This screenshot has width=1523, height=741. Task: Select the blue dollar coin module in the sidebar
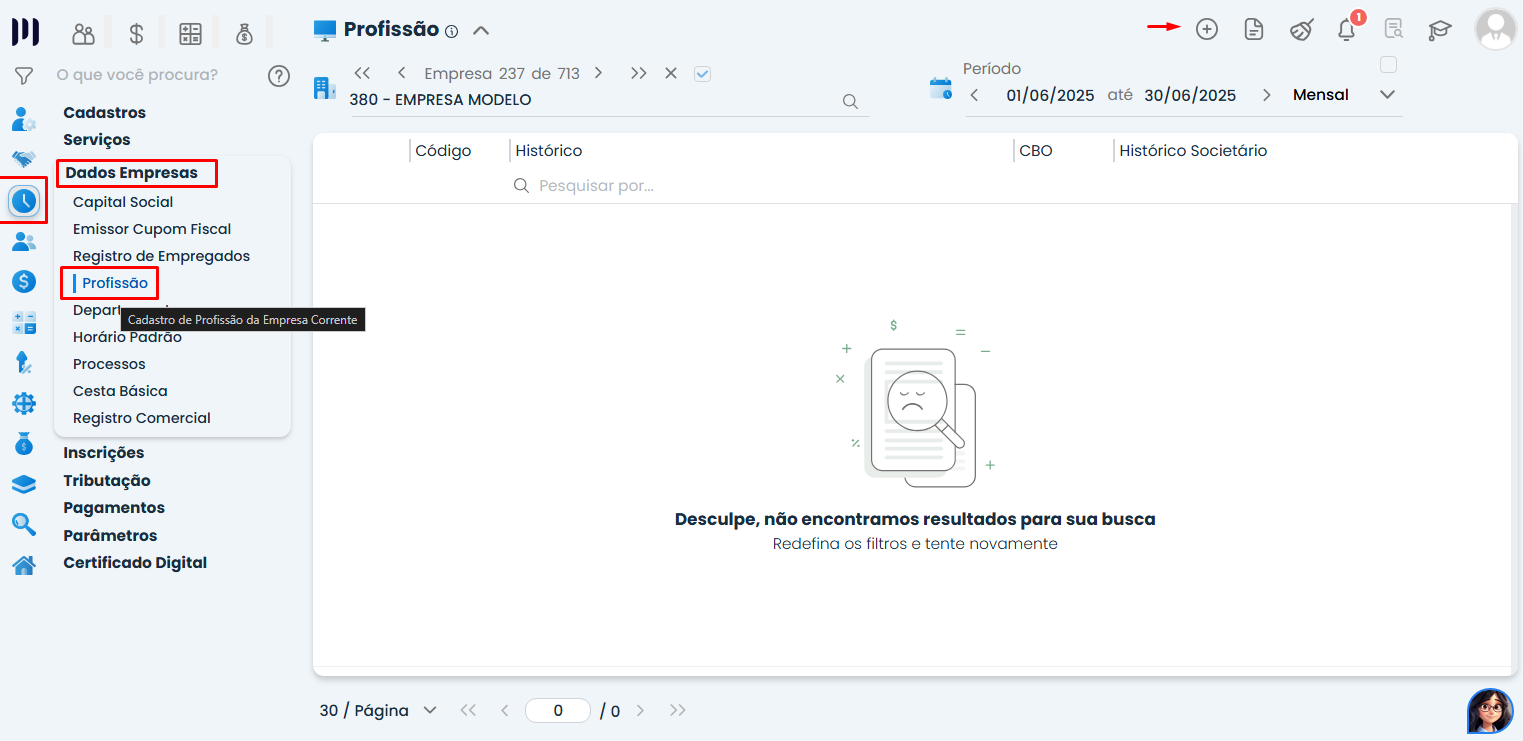(24, 282)
